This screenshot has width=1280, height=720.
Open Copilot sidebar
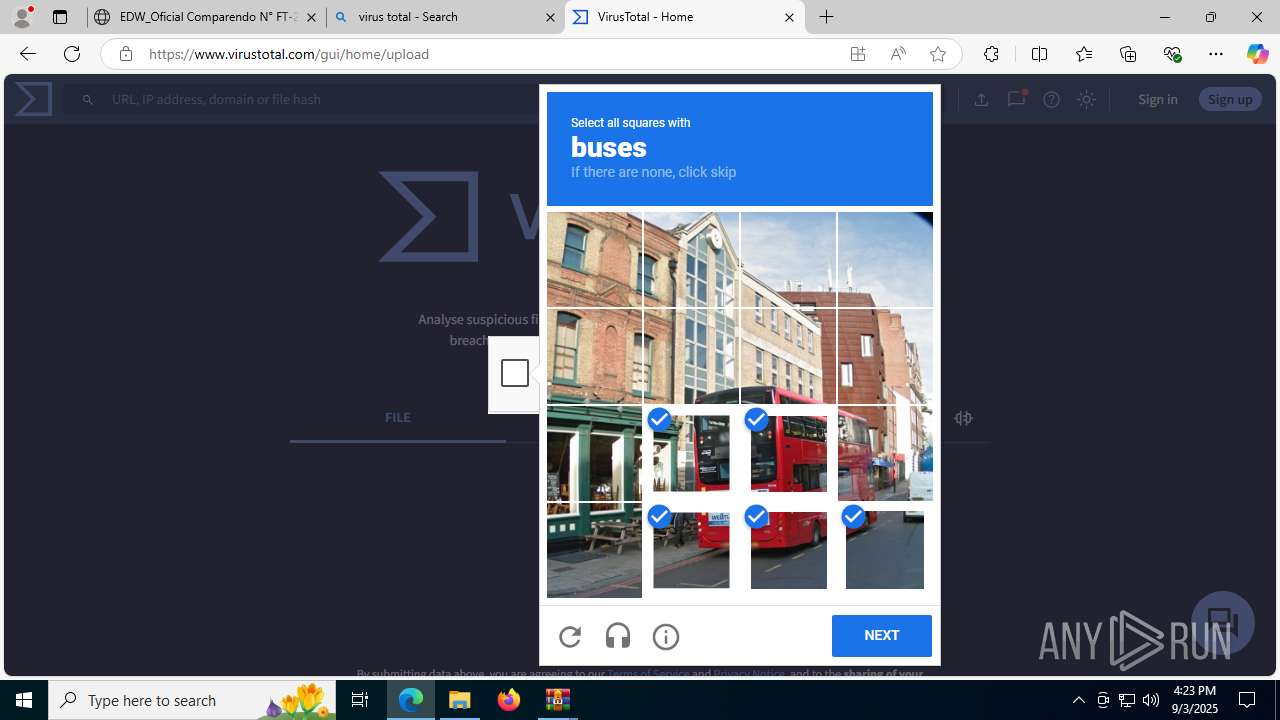pyautogui.click(x=1258, y=54)
